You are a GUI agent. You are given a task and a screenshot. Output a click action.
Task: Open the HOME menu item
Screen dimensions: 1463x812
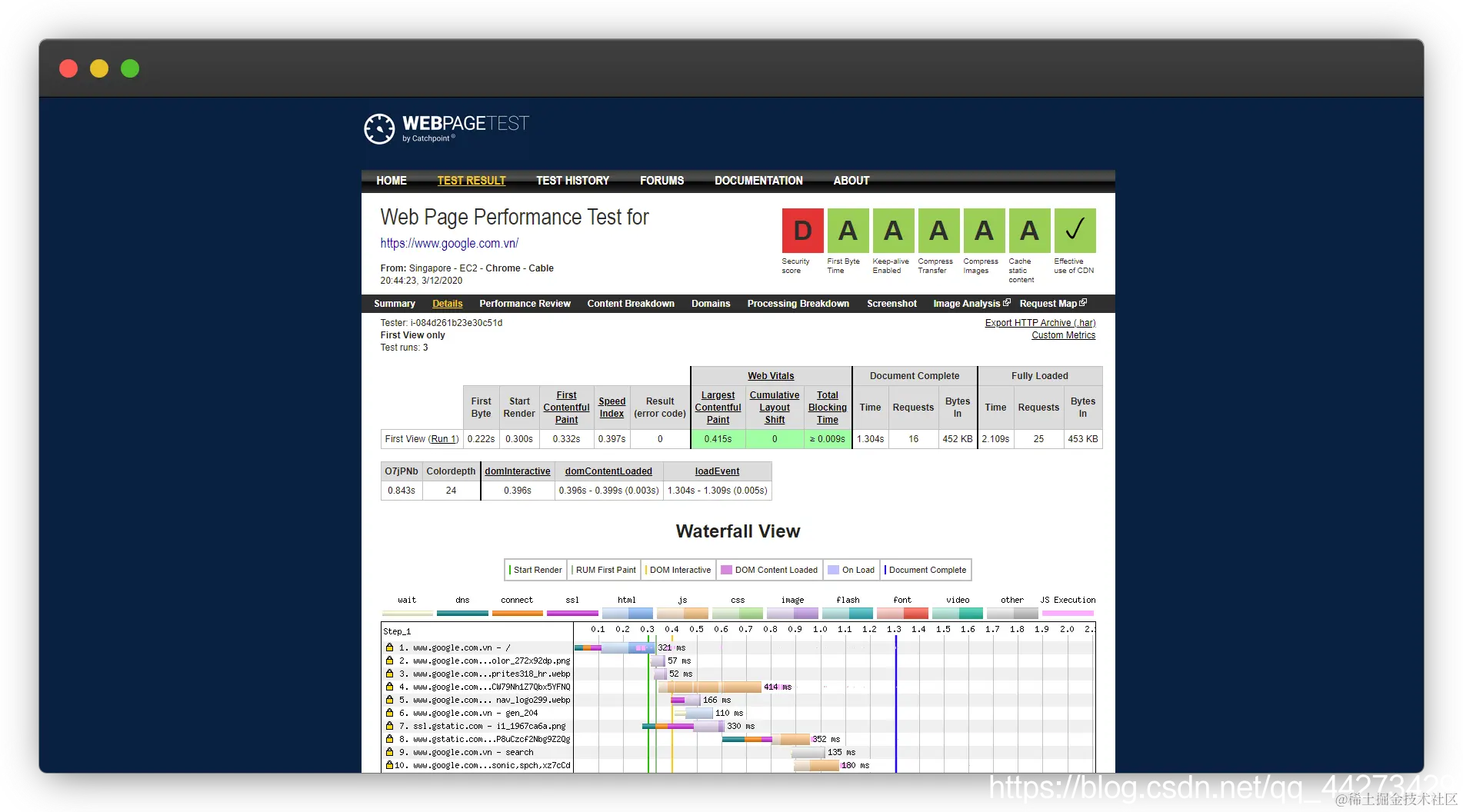tap(392, 181)
